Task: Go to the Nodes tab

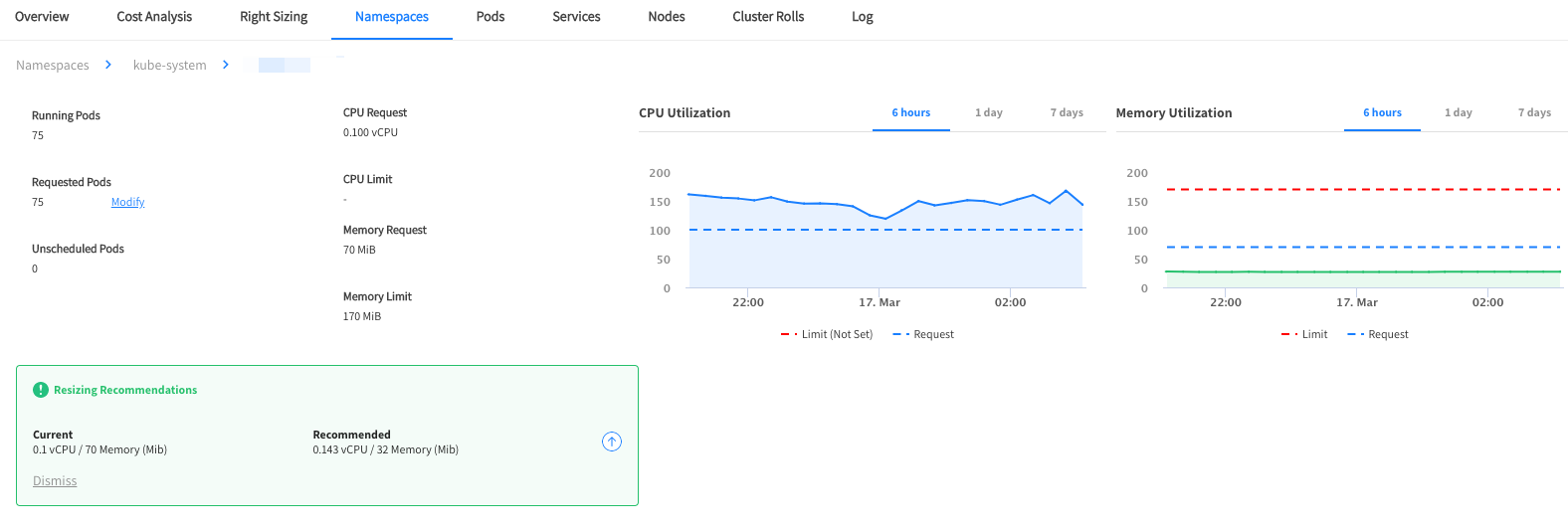Action: [667, 17]
